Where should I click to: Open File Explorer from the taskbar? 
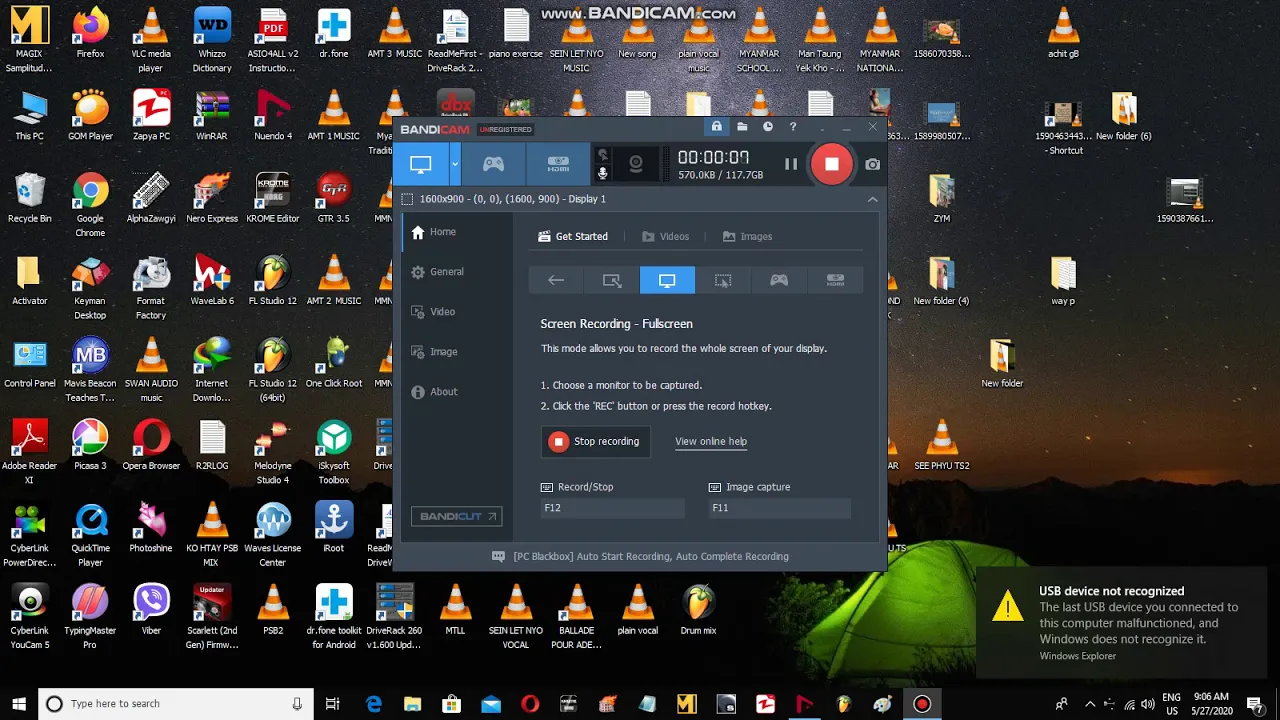click(412, 704)
